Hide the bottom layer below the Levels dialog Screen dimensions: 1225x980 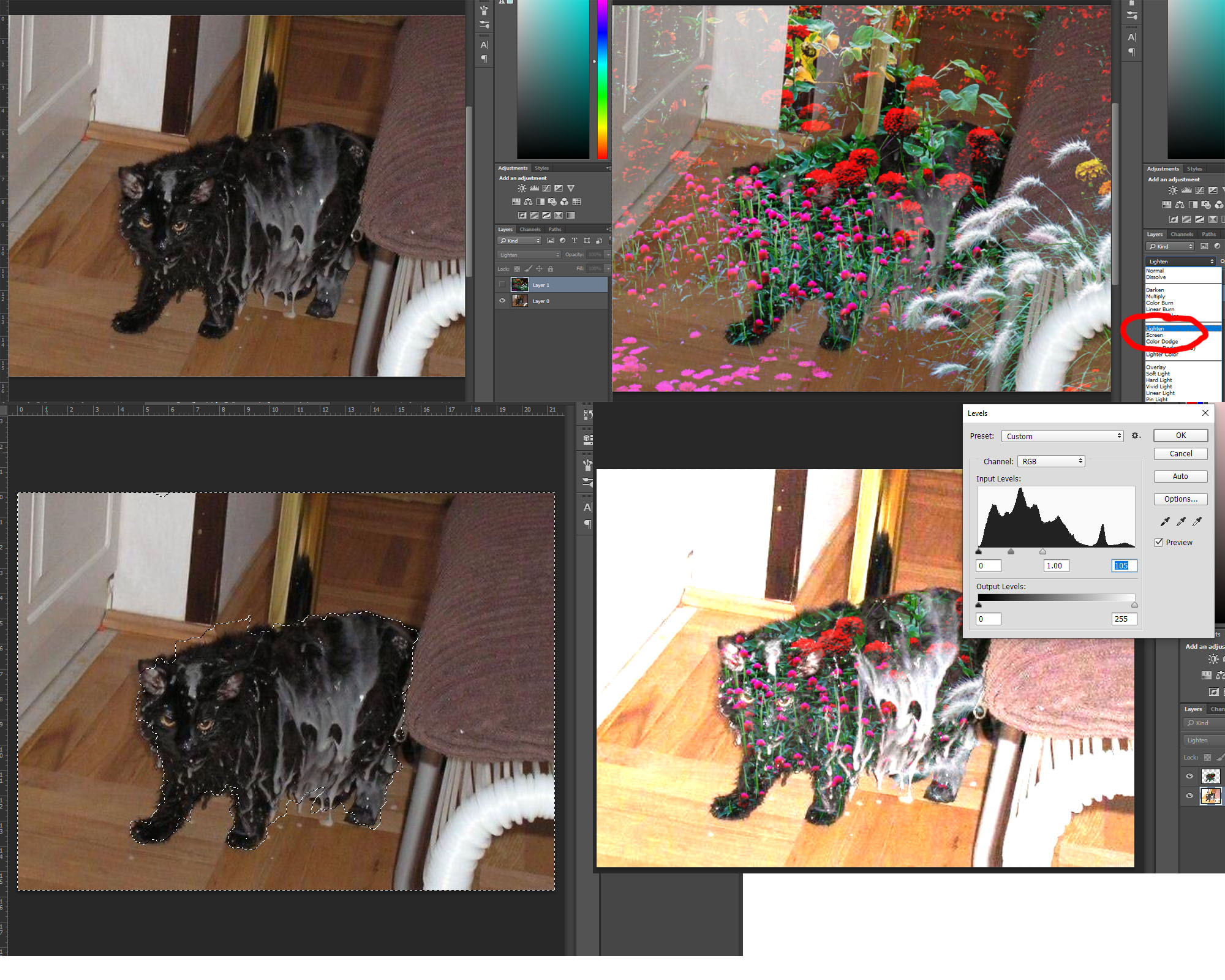pos(1189,796)
